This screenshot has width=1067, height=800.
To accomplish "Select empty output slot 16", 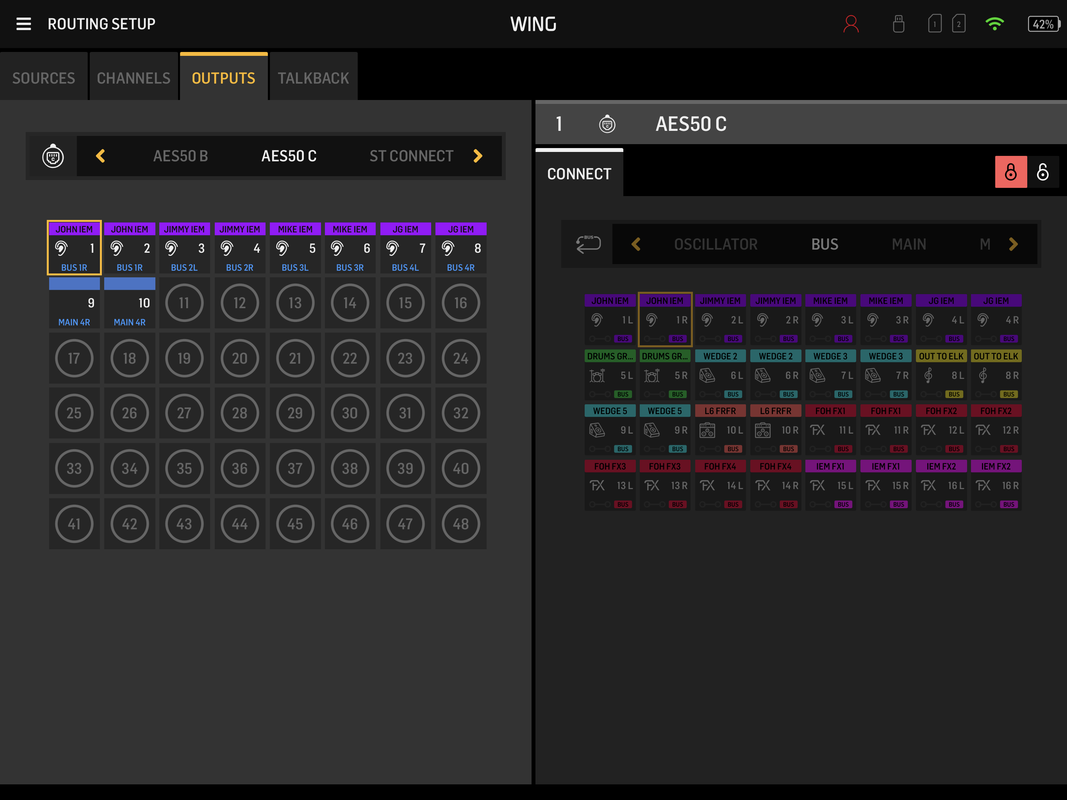I will (461, 303).
